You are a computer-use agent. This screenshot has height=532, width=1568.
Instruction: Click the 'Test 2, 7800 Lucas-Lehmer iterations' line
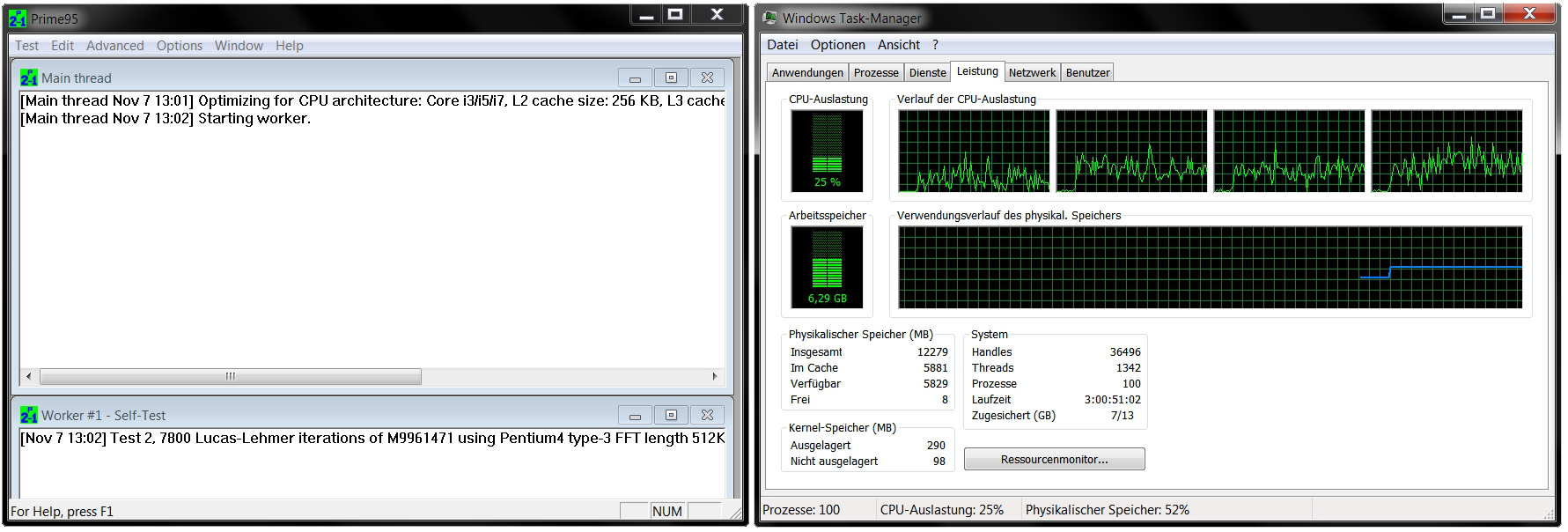372,439
